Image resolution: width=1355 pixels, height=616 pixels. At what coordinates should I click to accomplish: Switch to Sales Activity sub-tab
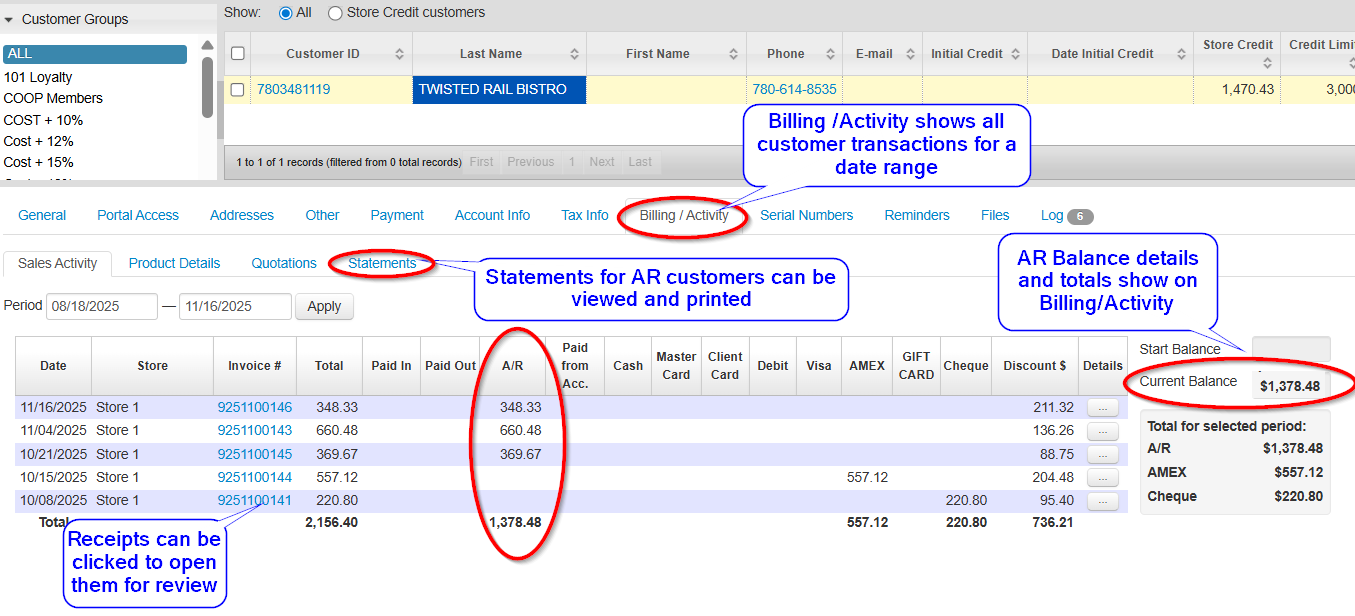point(57,263)
